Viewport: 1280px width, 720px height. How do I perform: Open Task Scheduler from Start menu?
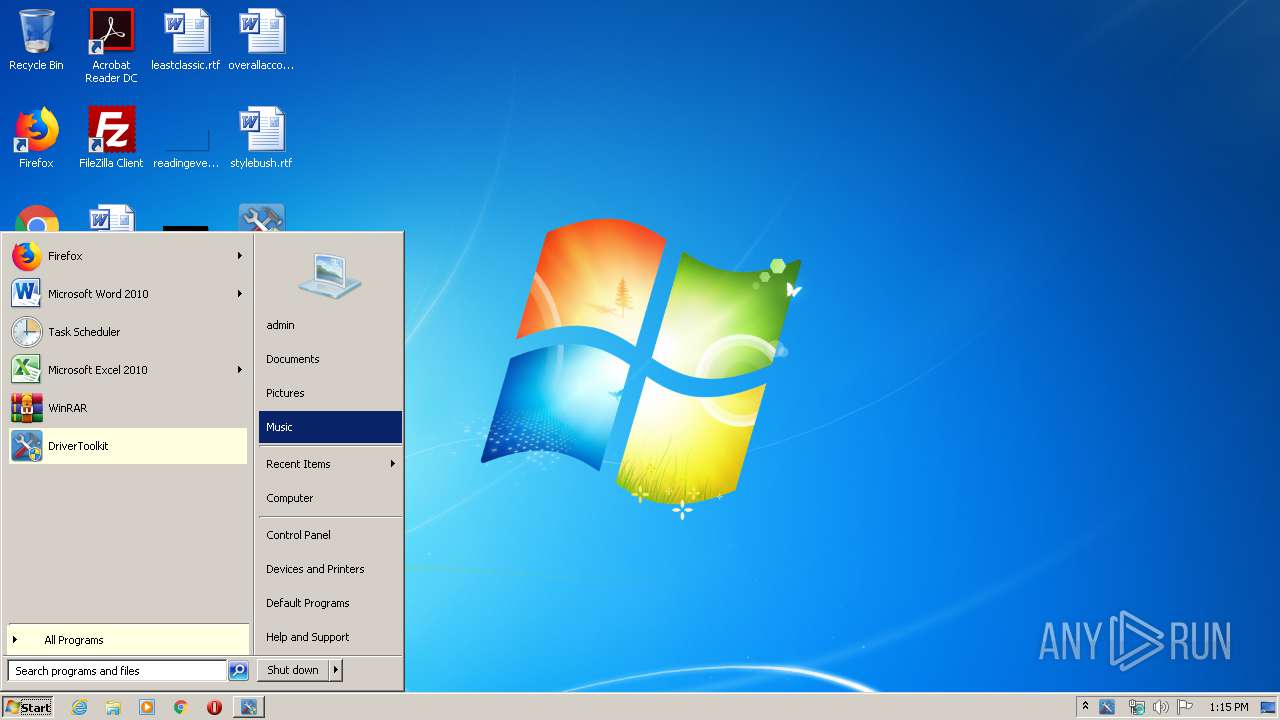click(x=128, y=332)
